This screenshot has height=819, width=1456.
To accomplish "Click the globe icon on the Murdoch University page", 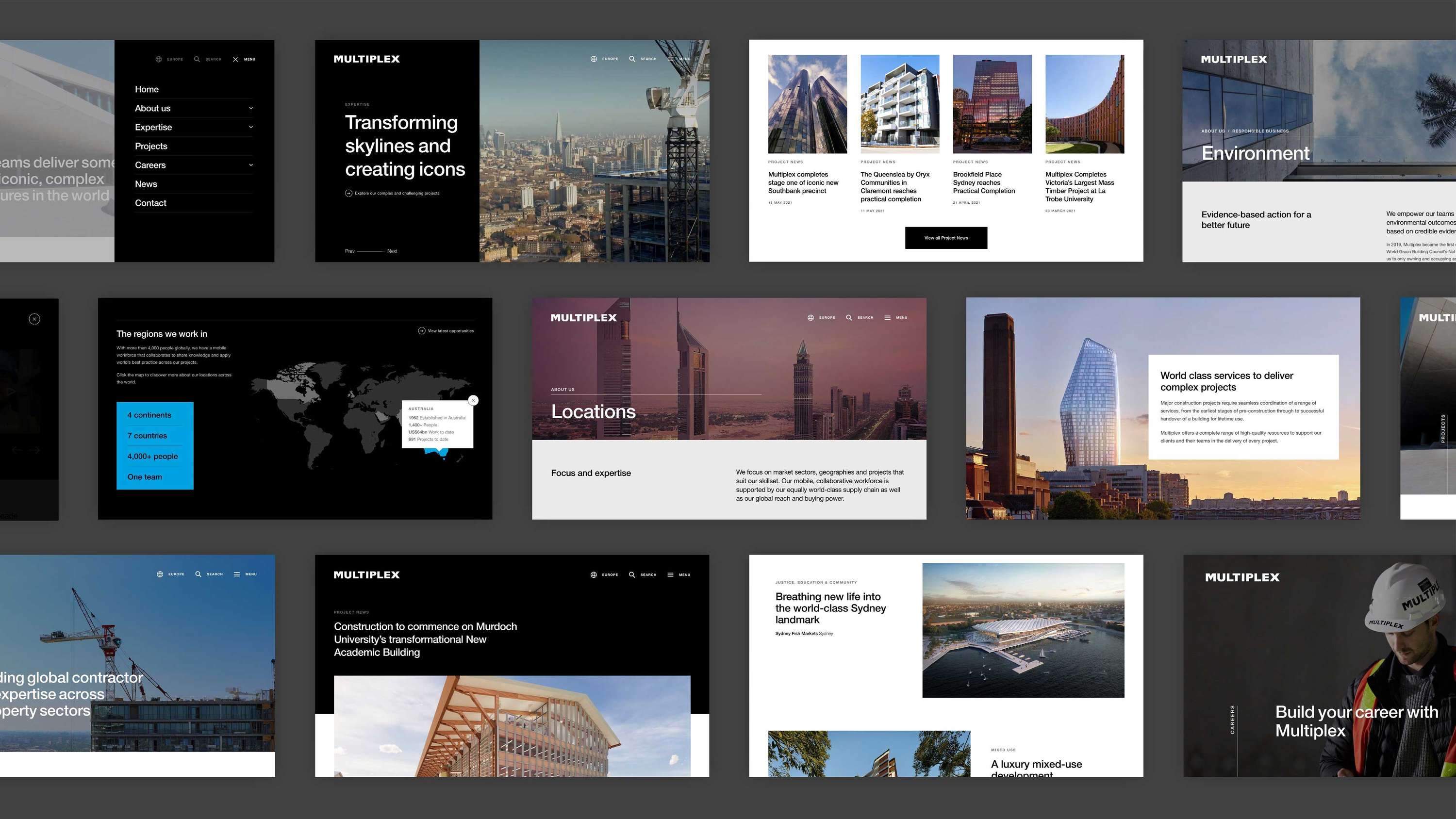I will pos(594,575).
